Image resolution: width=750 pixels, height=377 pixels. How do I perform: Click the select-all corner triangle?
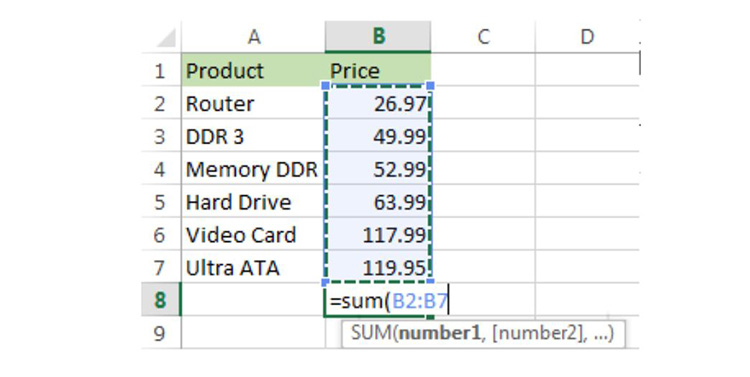(165, 37)
